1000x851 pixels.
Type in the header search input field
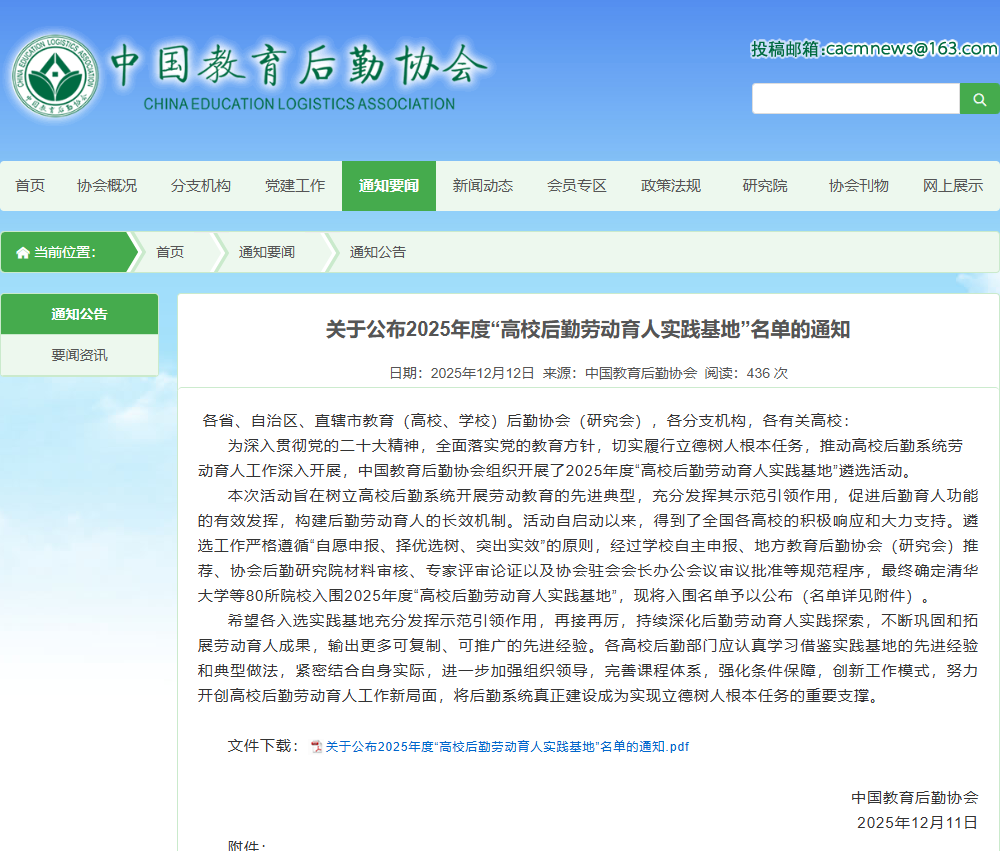pyautogui.click(x=855, y=98)
